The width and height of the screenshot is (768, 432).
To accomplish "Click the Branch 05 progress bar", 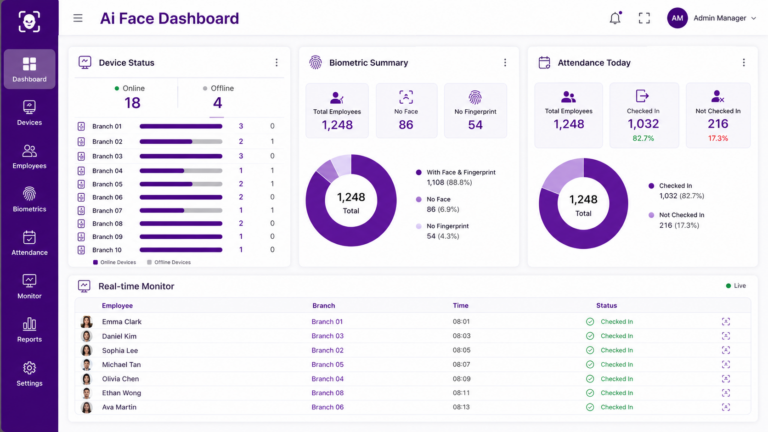I will coord(181,184).
